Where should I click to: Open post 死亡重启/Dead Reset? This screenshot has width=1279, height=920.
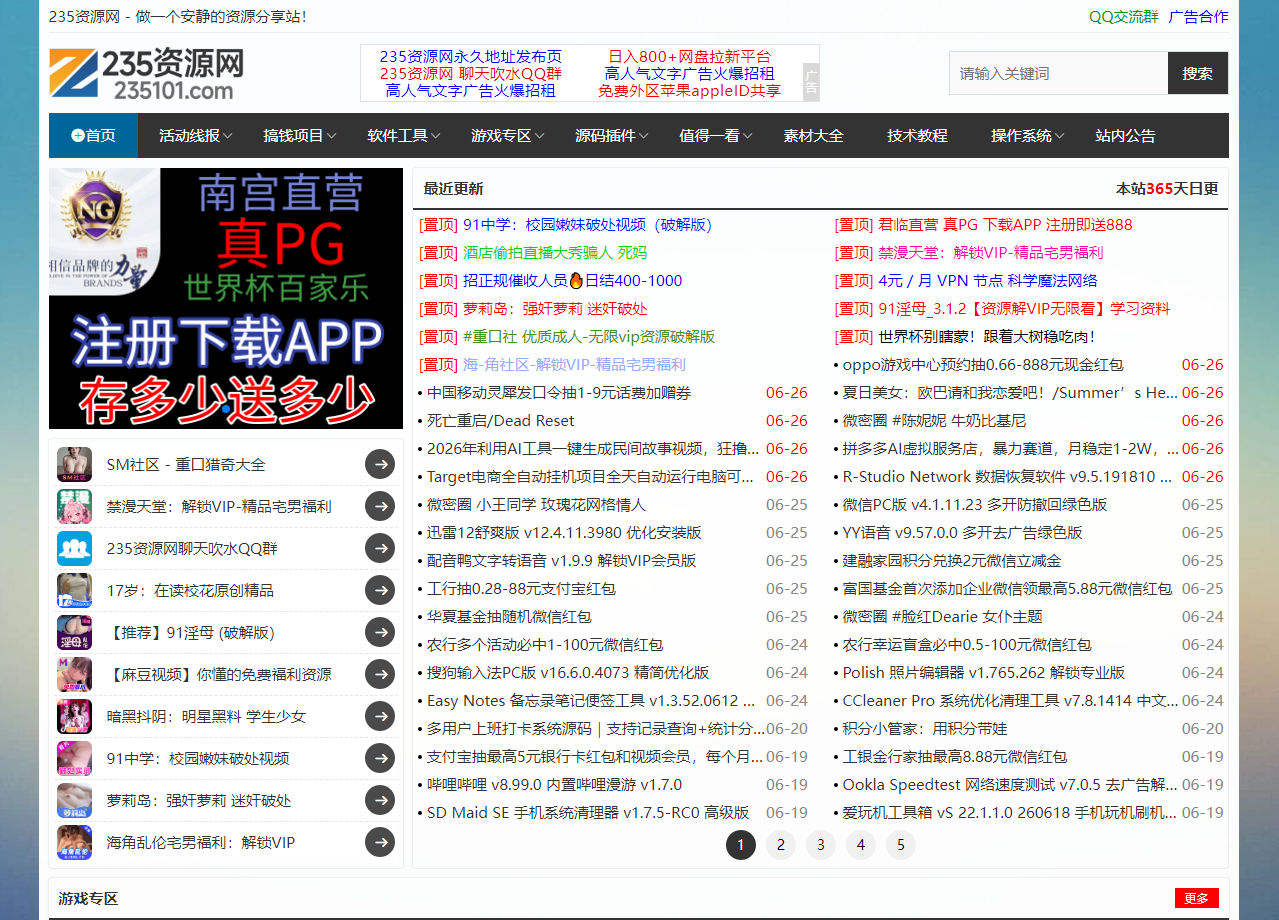tap(501, 421)
